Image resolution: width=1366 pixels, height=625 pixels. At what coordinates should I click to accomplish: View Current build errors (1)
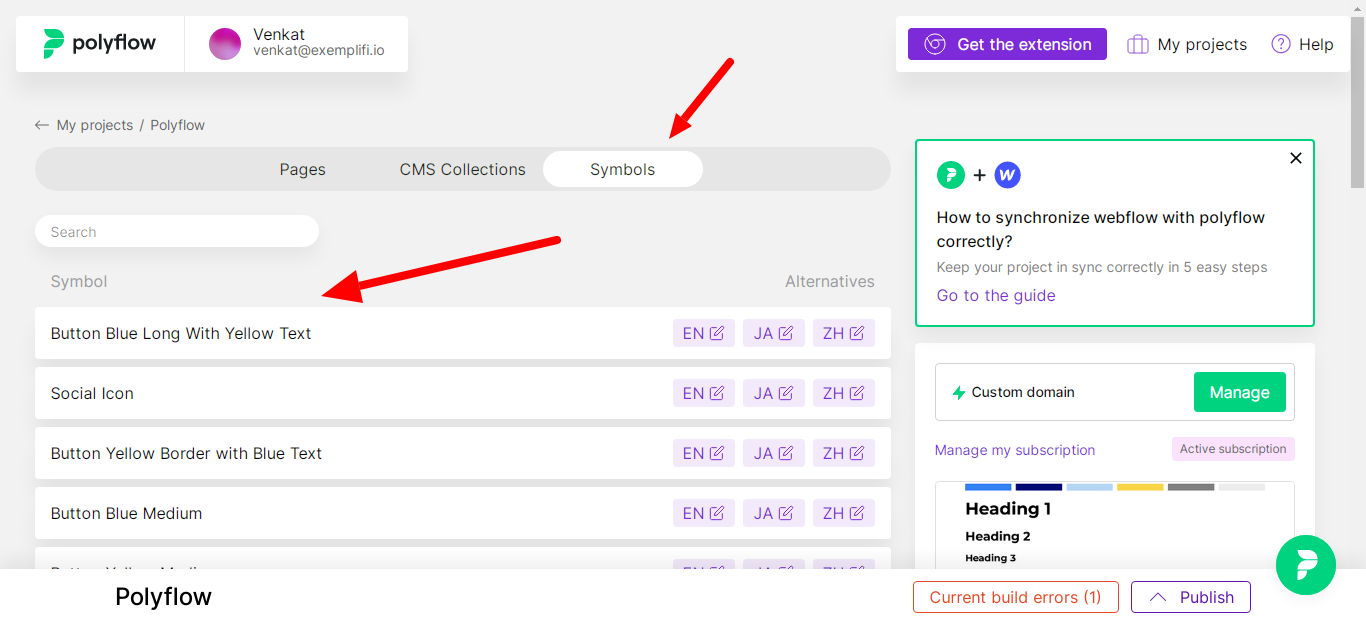(x=1016, y=597)
